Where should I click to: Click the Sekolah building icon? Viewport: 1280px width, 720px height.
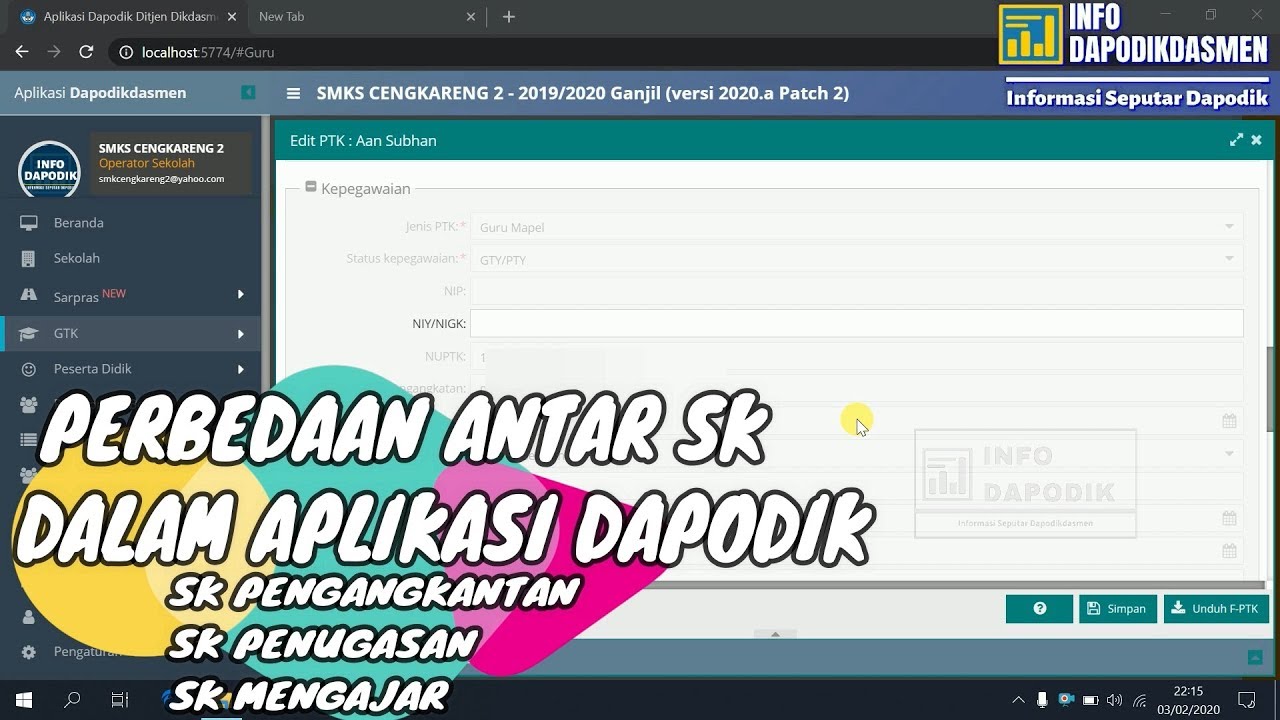coord(29,258)
